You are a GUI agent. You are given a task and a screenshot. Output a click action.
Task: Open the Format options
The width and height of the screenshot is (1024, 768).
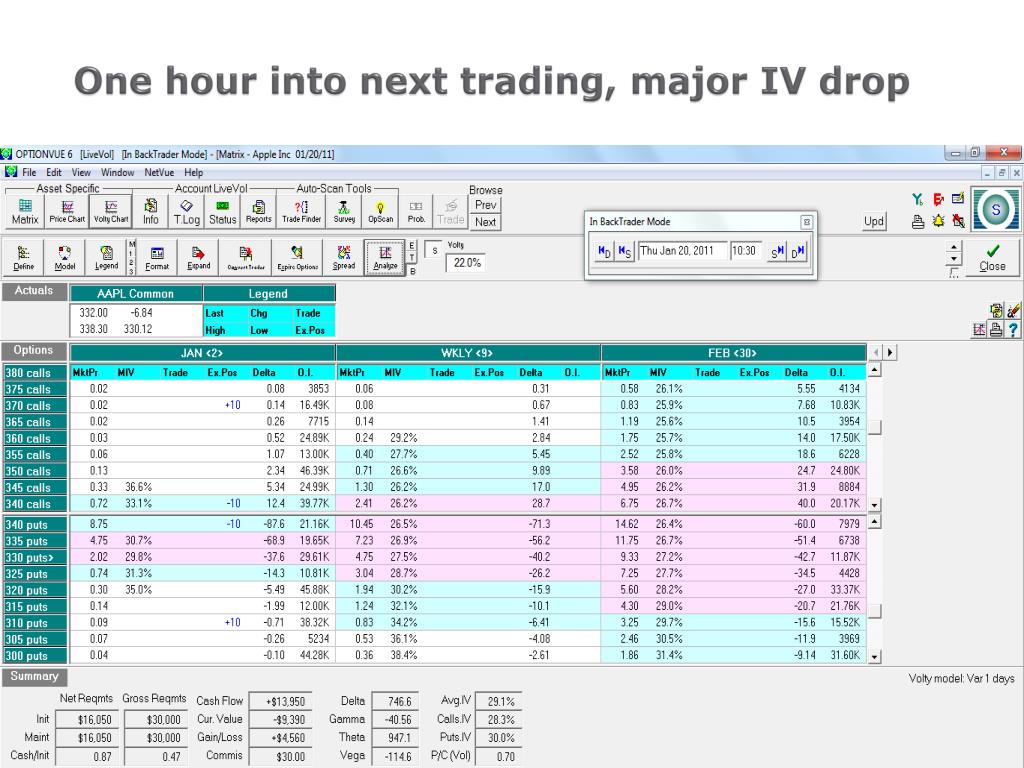[x=157, y=258]
